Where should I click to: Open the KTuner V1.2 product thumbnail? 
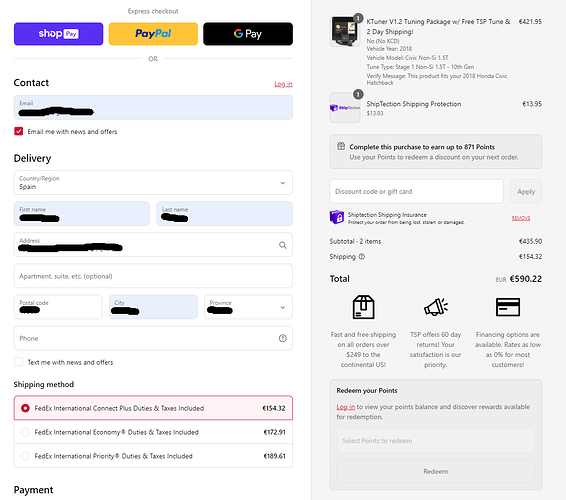345,31
